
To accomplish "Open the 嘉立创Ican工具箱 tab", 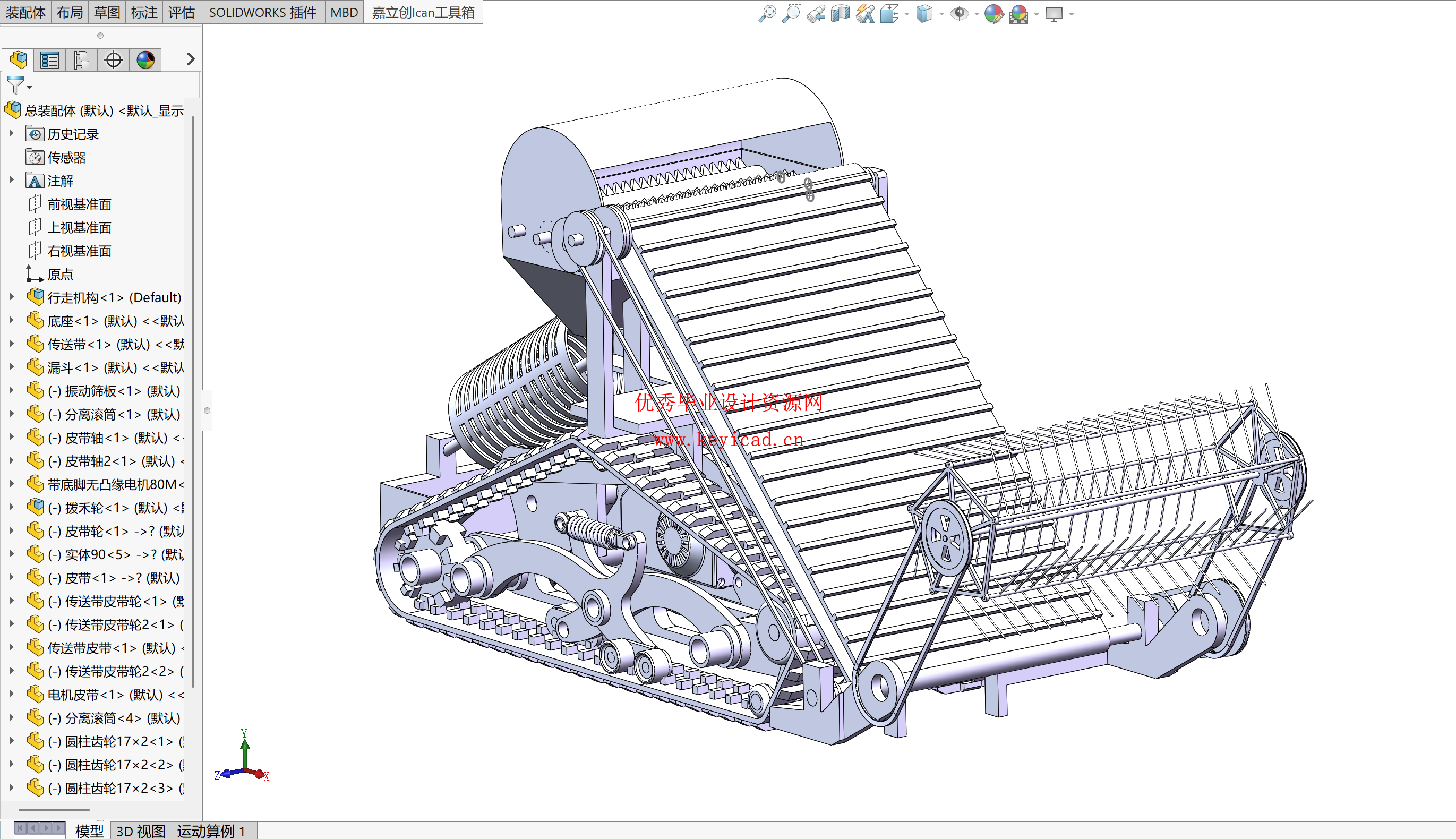I will click(x=423, y=12).
